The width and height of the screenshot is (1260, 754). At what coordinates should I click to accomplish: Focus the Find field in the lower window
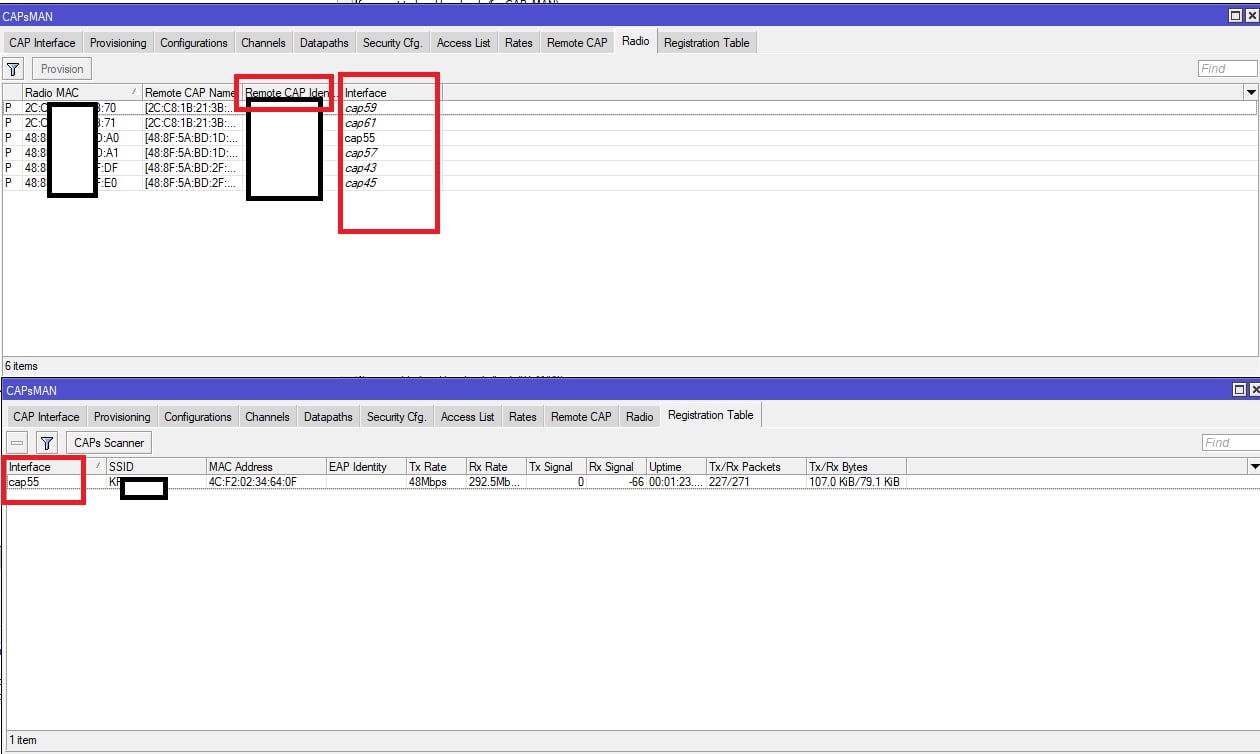(1230, 442)
